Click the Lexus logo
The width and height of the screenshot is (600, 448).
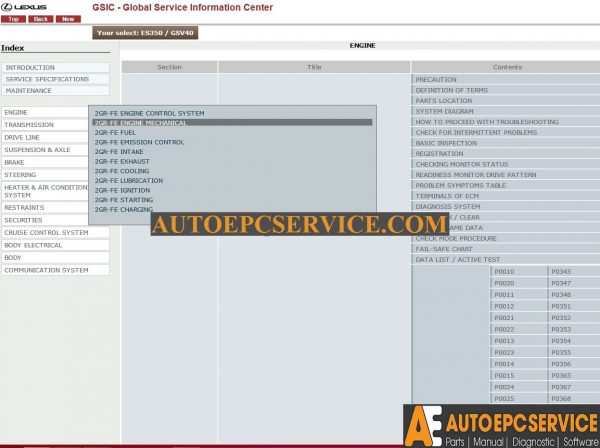[x=24, y=7]
